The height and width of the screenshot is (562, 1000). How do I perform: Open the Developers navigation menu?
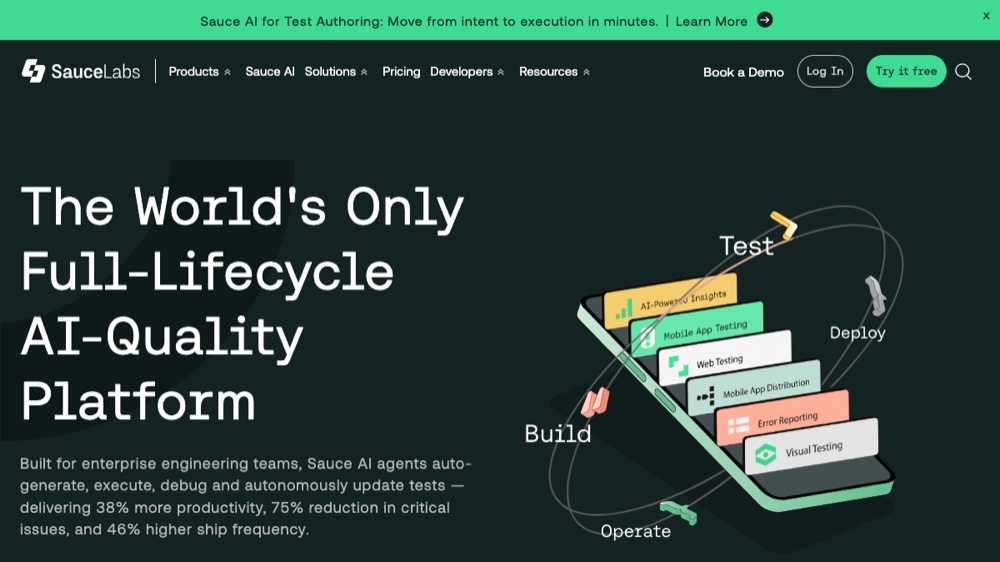[x=461, y=71]
